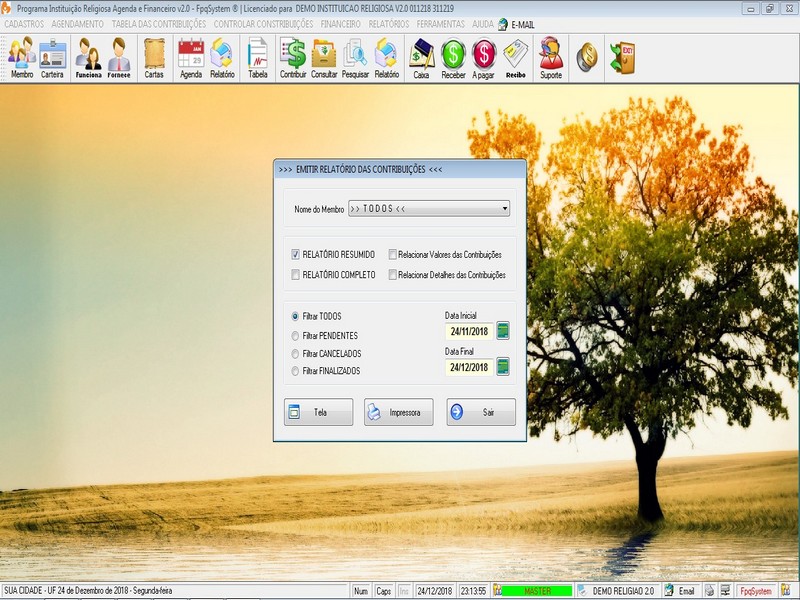Select the Funciona employees icon
800x600 pixels.
(x=88, y=58)
